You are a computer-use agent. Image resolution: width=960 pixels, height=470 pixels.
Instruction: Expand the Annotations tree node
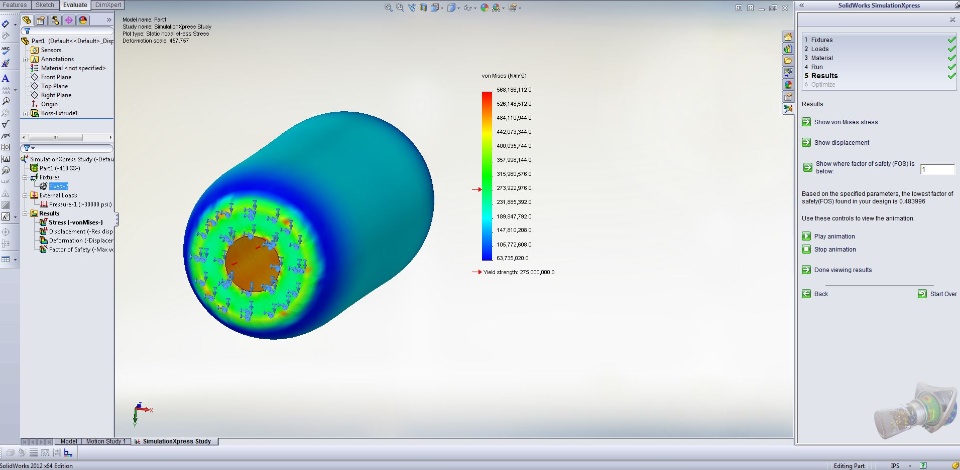click(x=25, y=59)
